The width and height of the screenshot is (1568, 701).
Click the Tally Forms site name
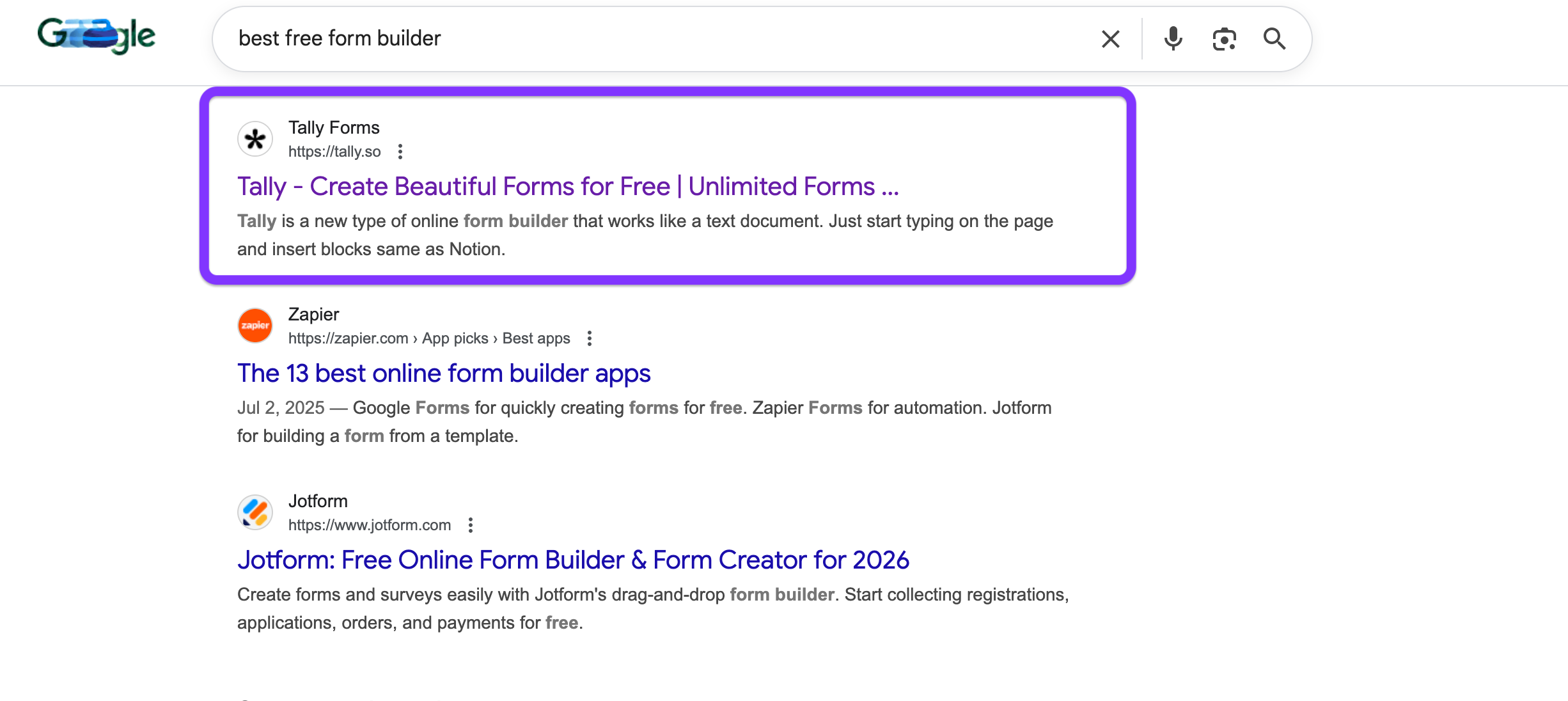point(333,127)
